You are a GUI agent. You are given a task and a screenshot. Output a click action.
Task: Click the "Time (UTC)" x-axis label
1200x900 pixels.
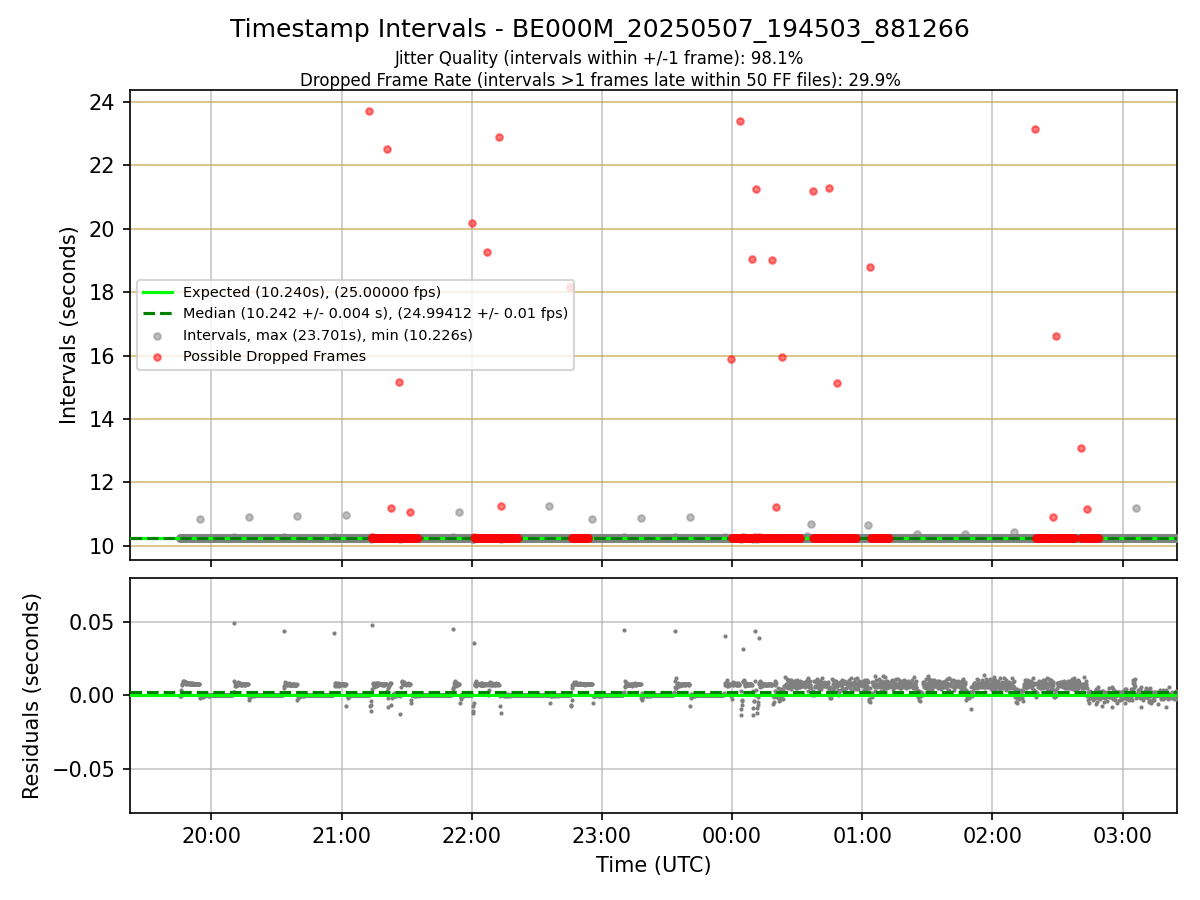[x=653, y=865]
